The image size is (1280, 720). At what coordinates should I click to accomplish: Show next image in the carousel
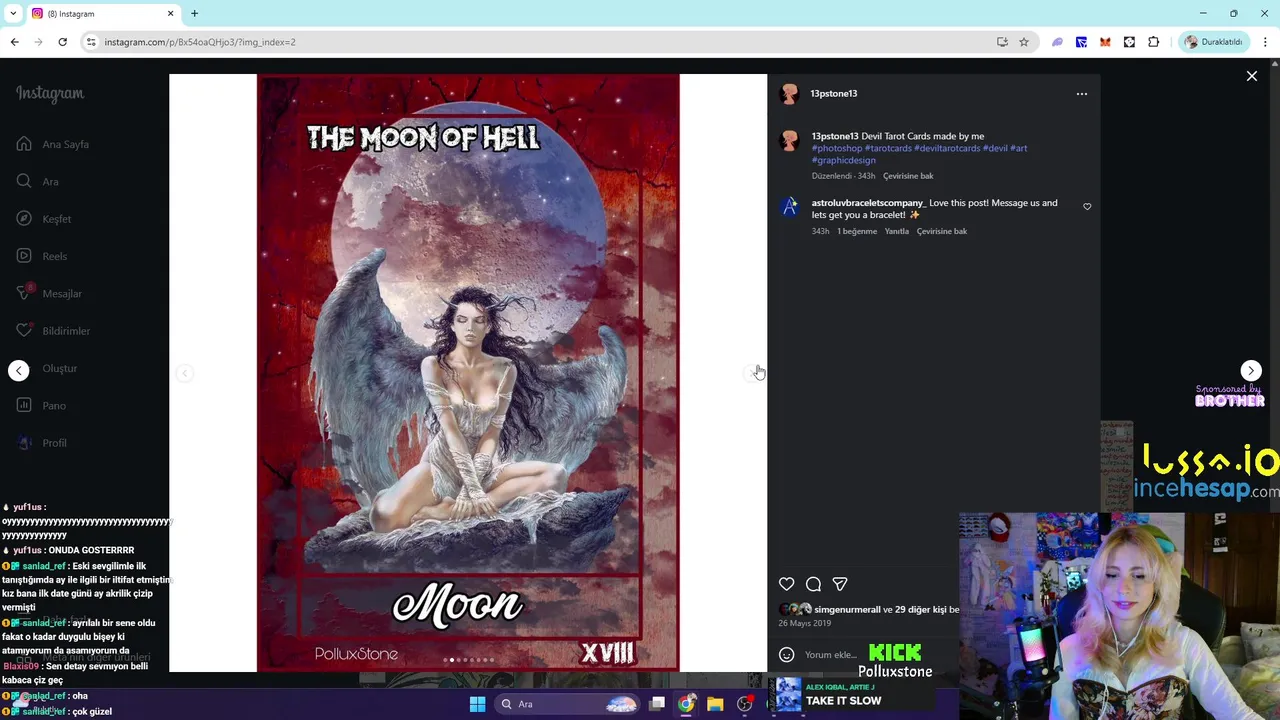pos(752,373)
